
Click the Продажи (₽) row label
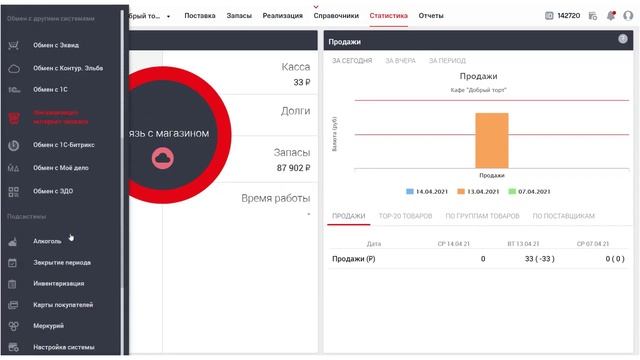coord(353,259)
